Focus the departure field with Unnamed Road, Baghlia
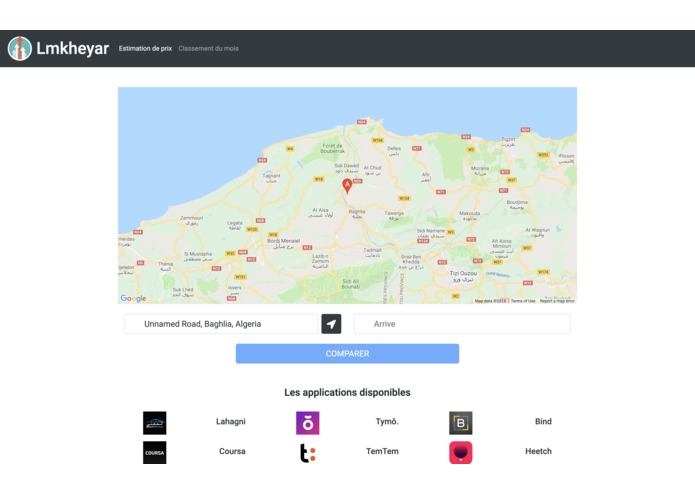The height and width of the screenshot is (494, 695). 221,324
